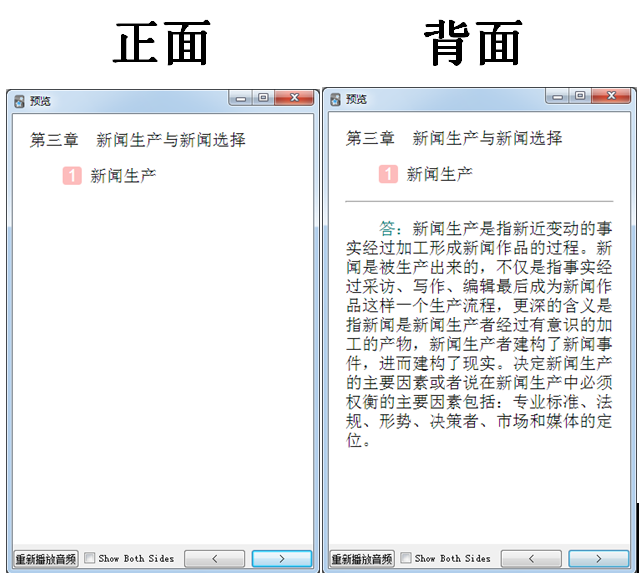The height and width of the screenshot is (573, 639).
Task: Minimize the left preview window
Action: (241, 98)
